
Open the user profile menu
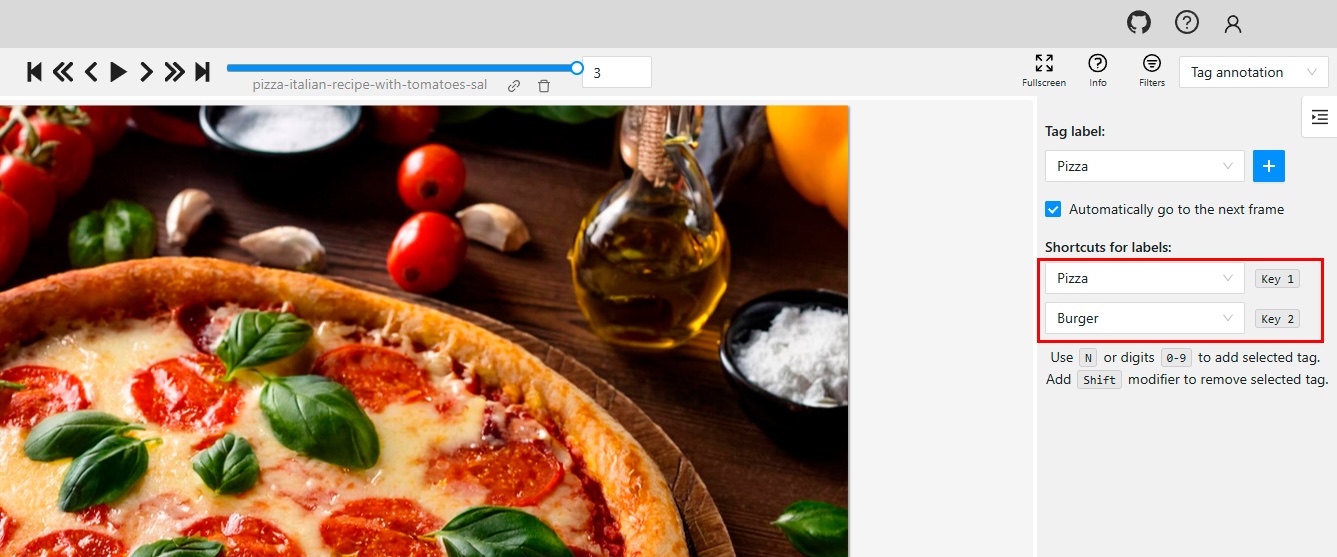click(x=1233, y=23)
